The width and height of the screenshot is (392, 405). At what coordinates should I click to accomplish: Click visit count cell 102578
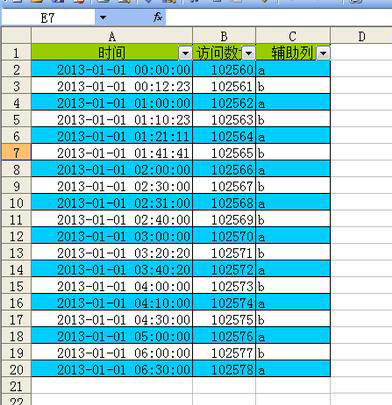tap(224, 369)
